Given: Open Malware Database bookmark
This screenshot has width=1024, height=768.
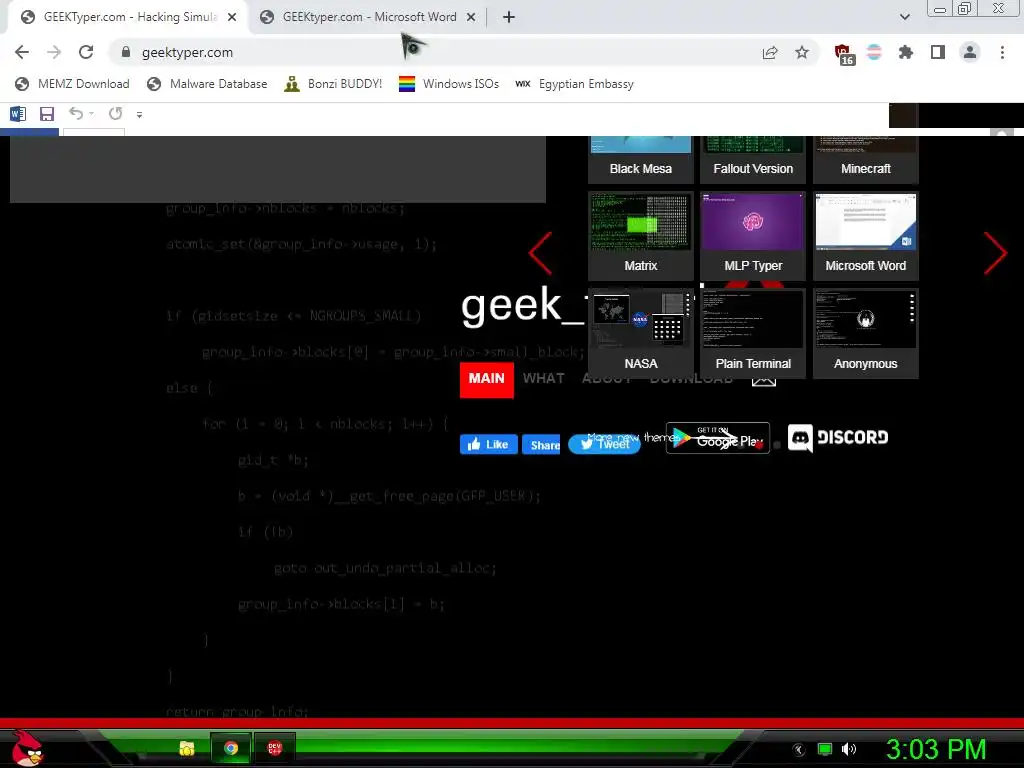Looking at the screenshot, I should coord(207,84).
